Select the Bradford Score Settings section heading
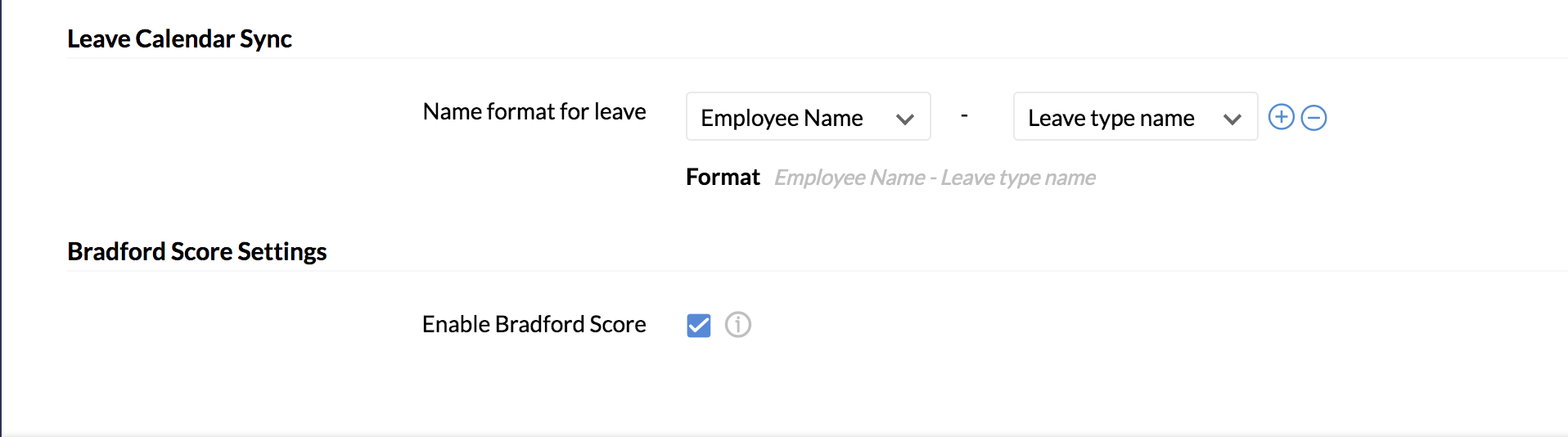Screen dimensions: 1568x437 click(x=196, y=251)
